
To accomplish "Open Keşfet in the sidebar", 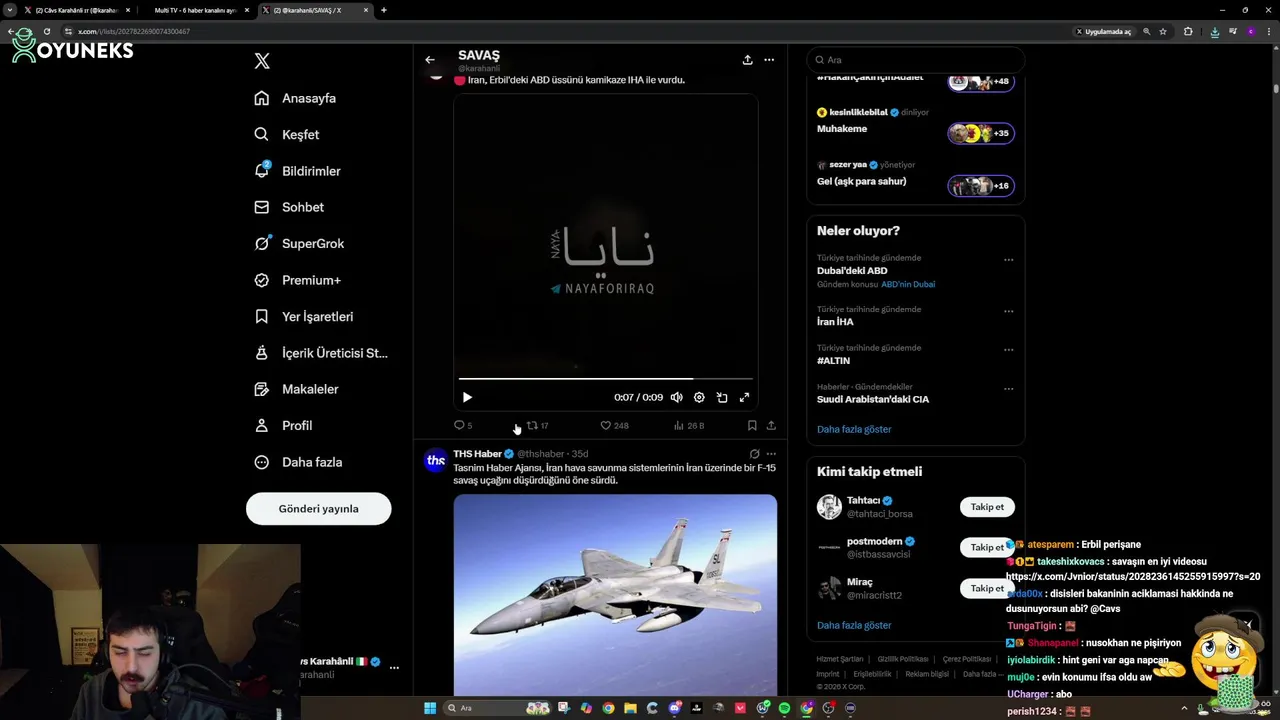I will (x=287, y=134).
